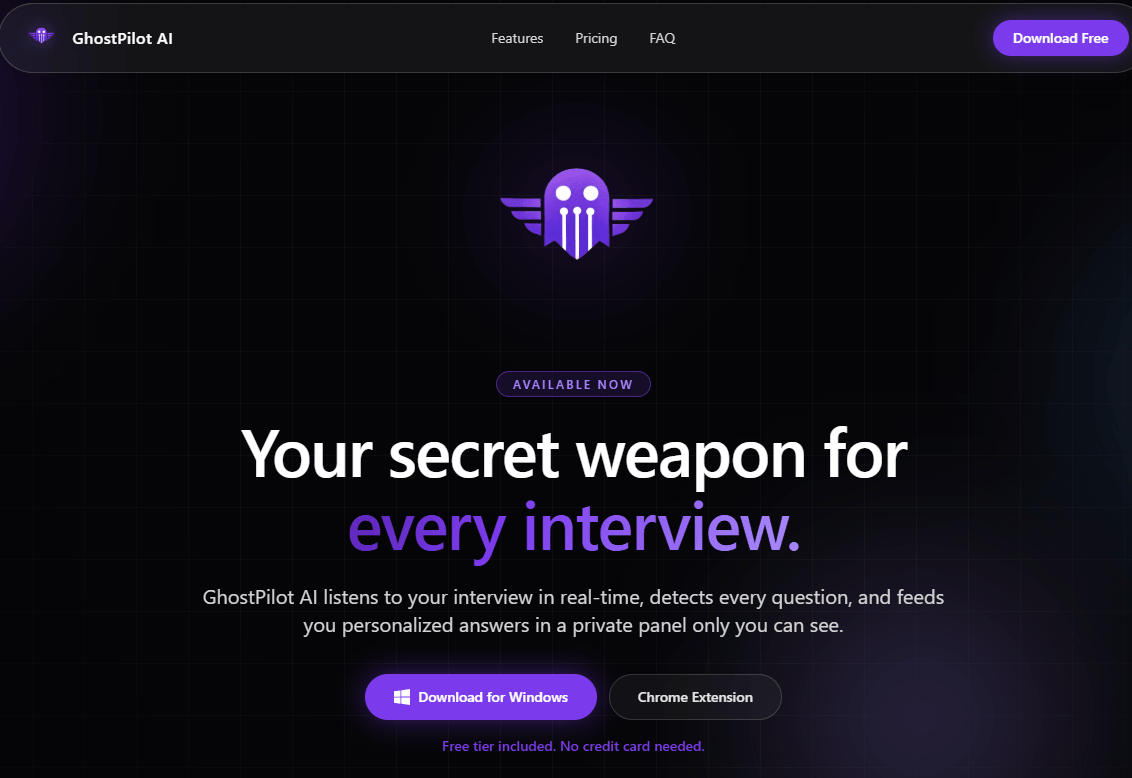Click the small ghost logo in navbar
This screenshot has width=1132, height=778.
click(41, 35)
